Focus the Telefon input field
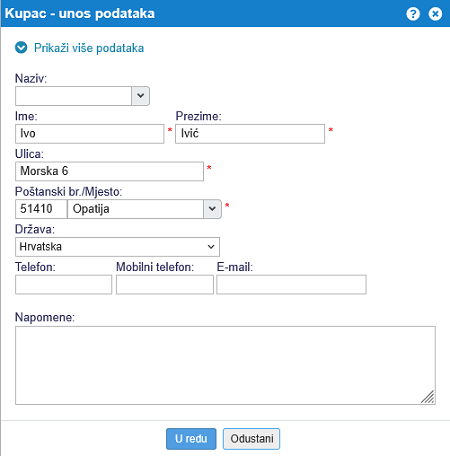Screen dimensions: 450x456 63,284
